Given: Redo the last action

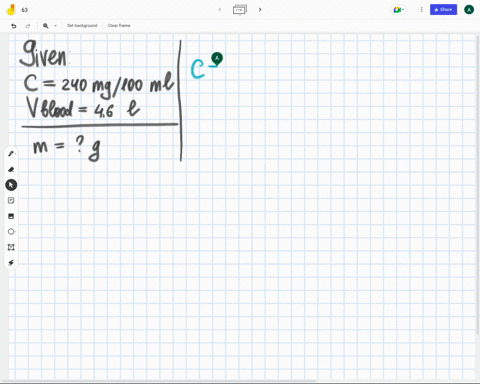Looking at the screenshot, I should pyautogui.click(x=28, y=26).
